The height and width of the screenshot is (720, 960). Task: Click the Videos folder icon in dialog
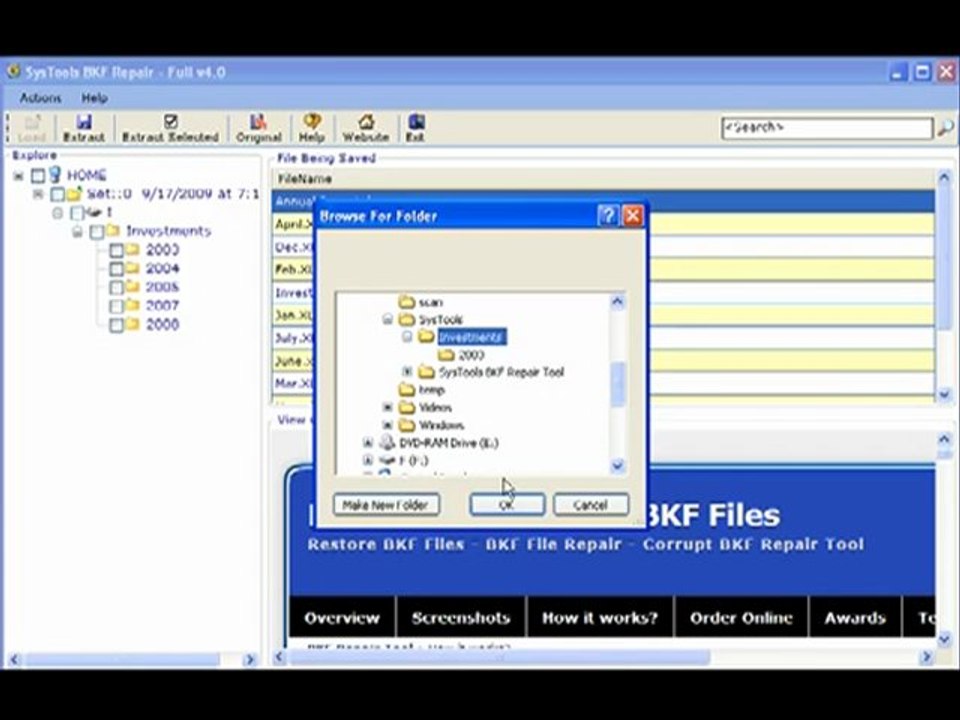(407, 407)
